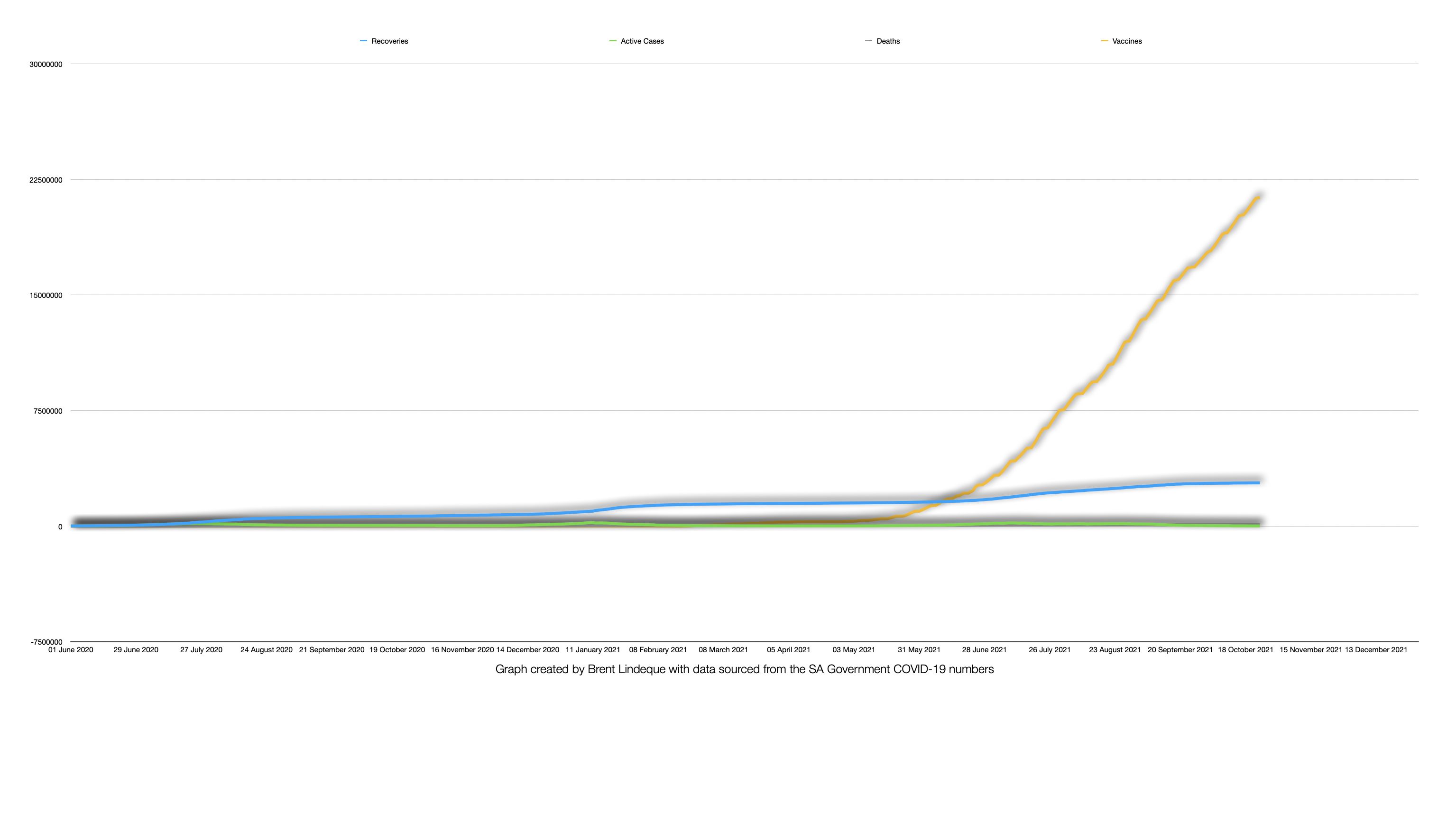Click the blue Recoveries legend color marker
1456x814 pixels.
pos(363,41)
